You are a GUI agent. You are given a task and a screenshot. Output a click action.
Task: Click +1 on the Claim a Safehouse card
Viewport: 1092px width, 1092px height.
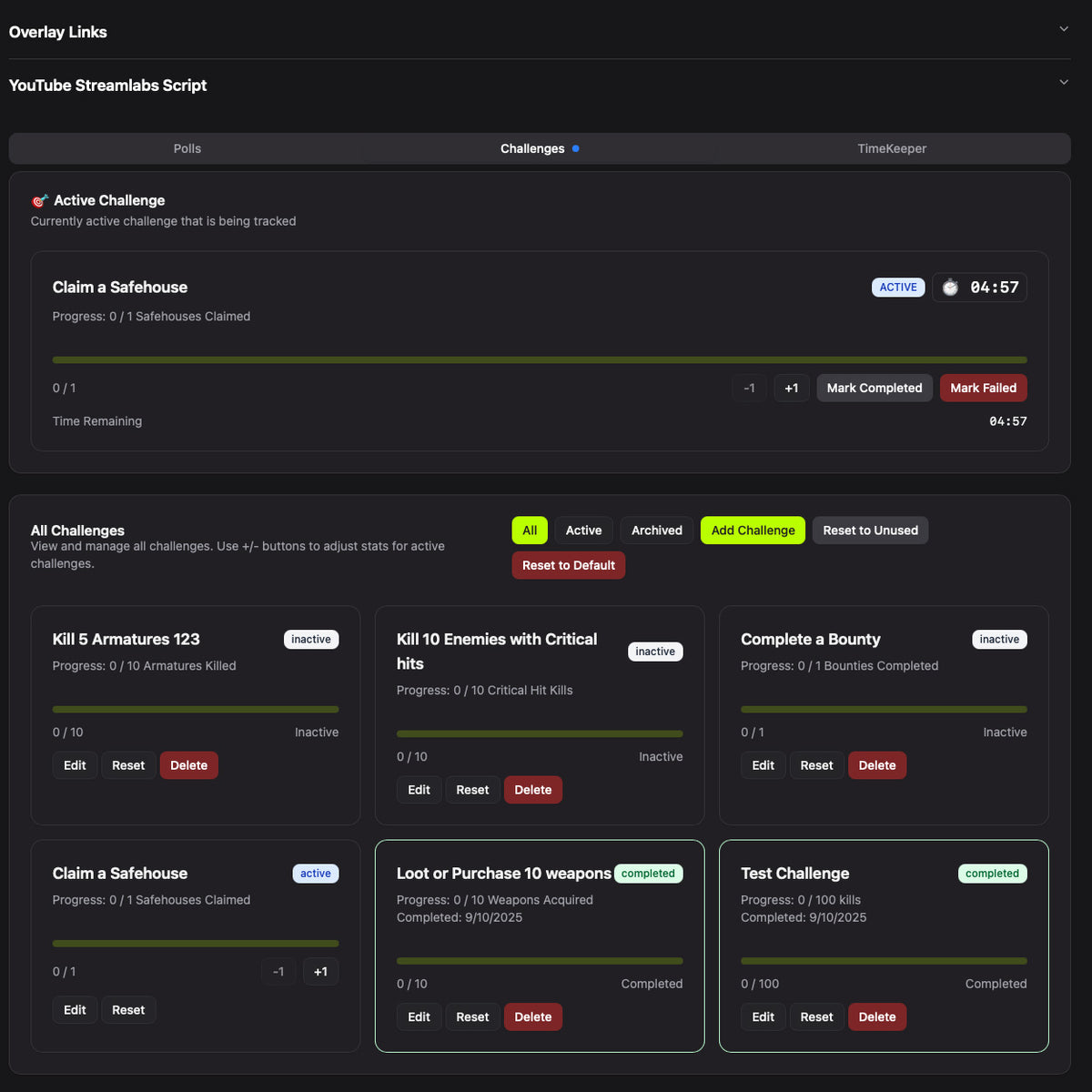pyautogui.click(x=320, y=972)
